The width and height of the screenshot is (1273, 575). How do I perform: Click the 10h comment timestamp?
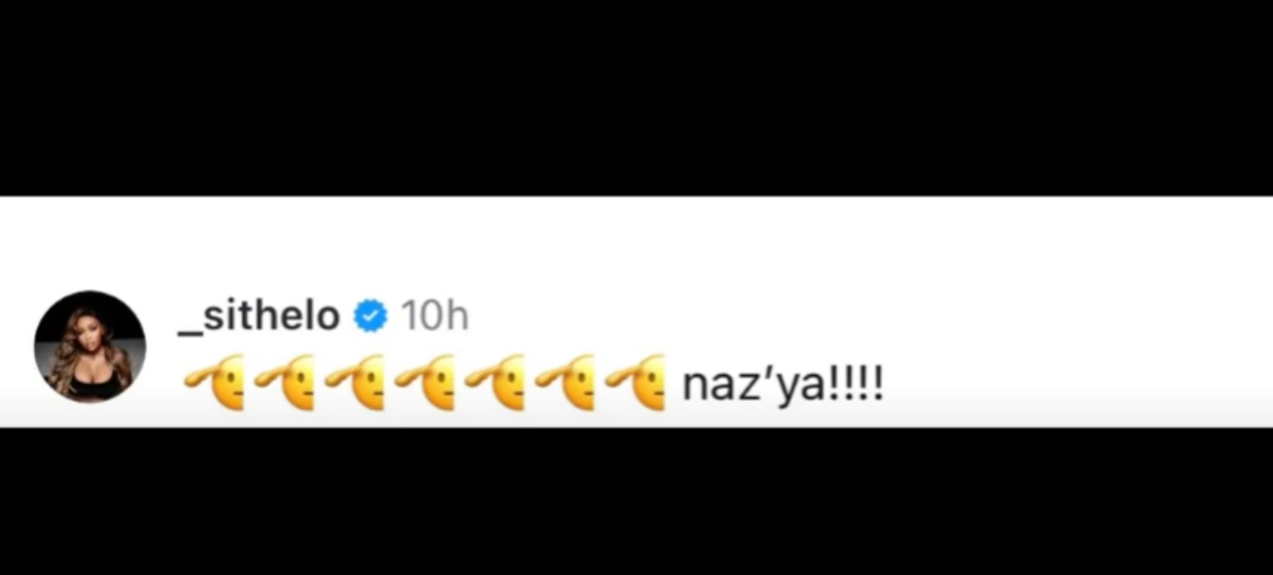(434, 316)
